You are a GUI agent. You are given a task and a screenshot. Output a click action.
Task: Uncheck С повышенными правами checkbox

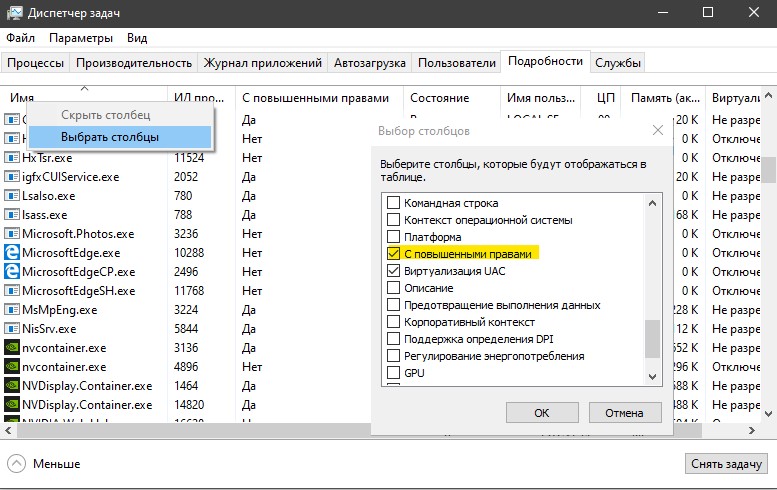pos(393,254)
